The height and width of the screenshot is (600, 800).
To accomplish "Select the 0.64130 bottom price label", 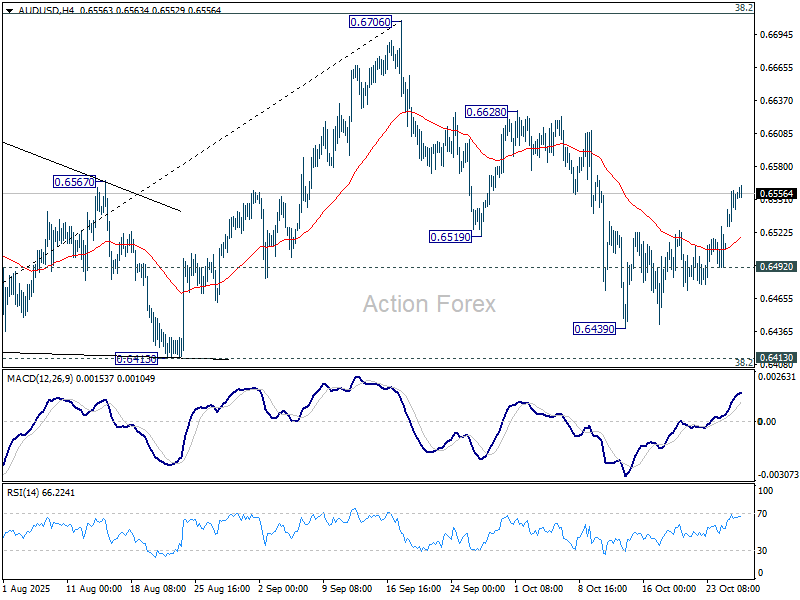I will click(136, 359).
